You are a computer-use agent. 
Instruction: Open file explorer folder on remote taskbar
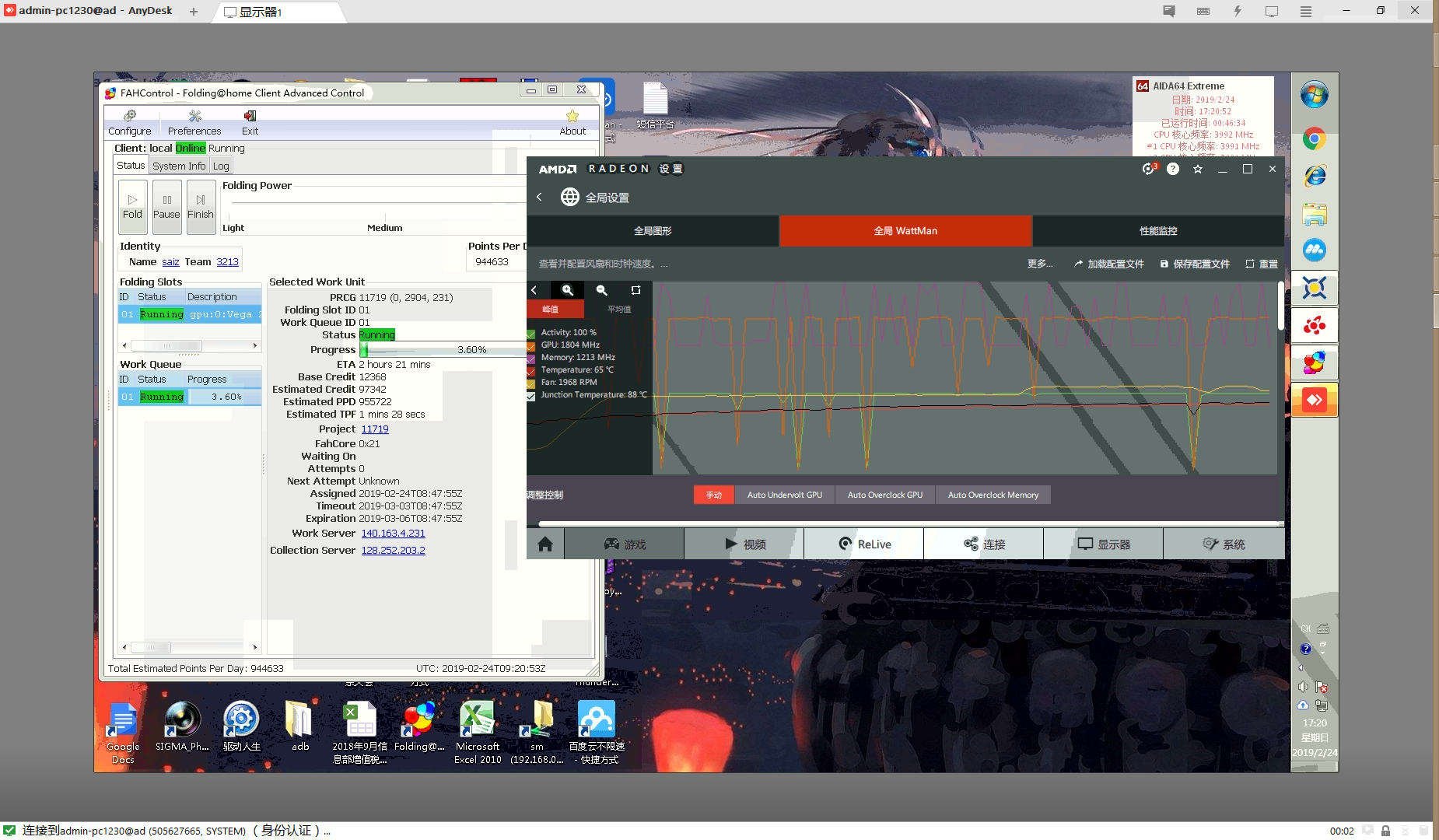pyautogui.click(x=1315, y=214)
